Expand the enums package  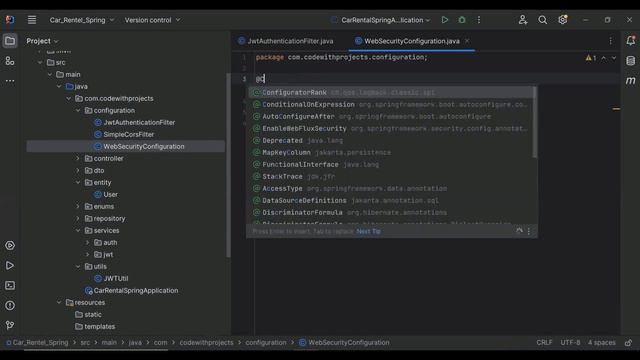click(78, 207)
